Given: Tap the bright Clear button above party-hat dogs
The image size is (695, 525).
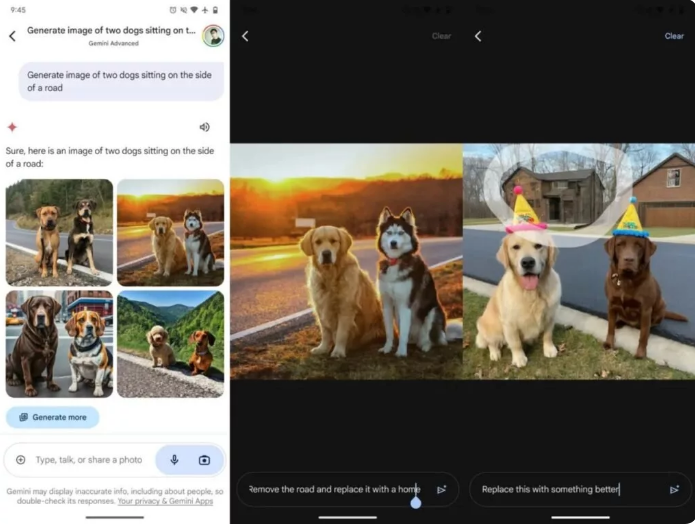Looking at the screenshot, I should (674, 36).
